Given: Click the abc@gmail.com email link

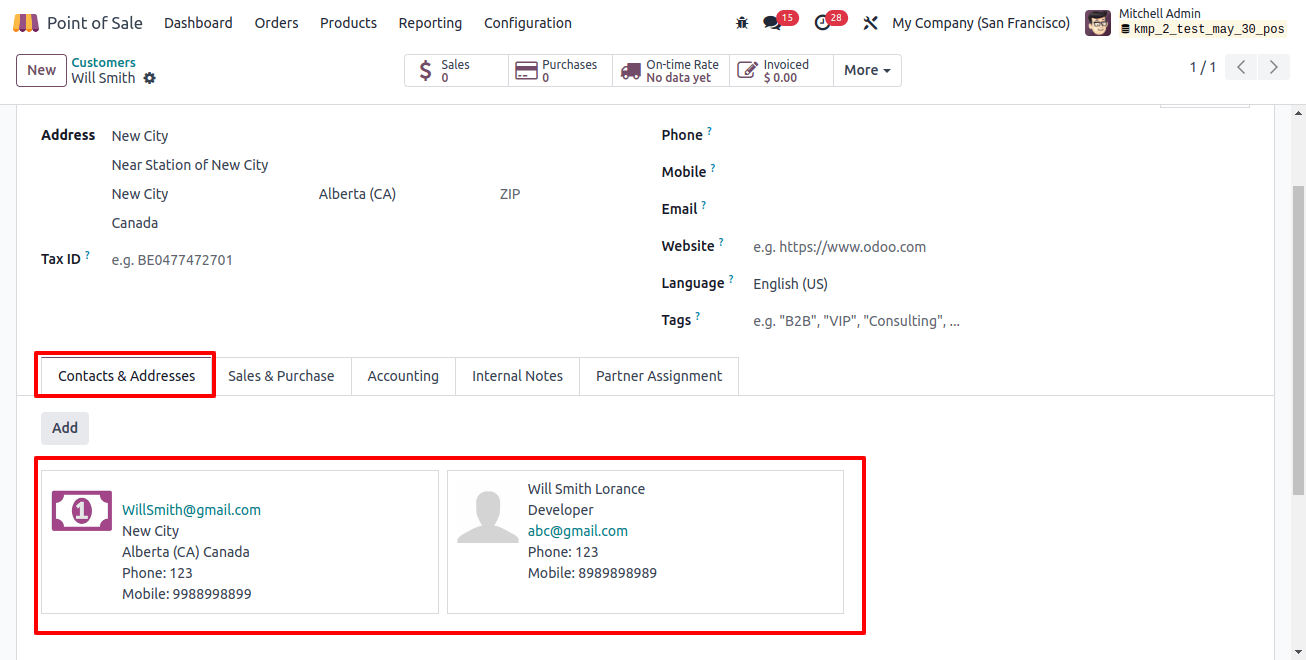Looking at the screenshot, I should 578,531.
